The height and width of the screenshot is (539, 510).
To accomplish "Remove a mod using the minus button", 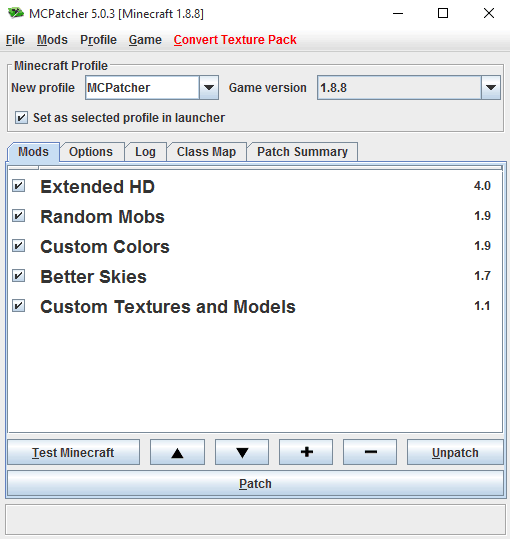I will pyautogui.click(x=370, y=452).
